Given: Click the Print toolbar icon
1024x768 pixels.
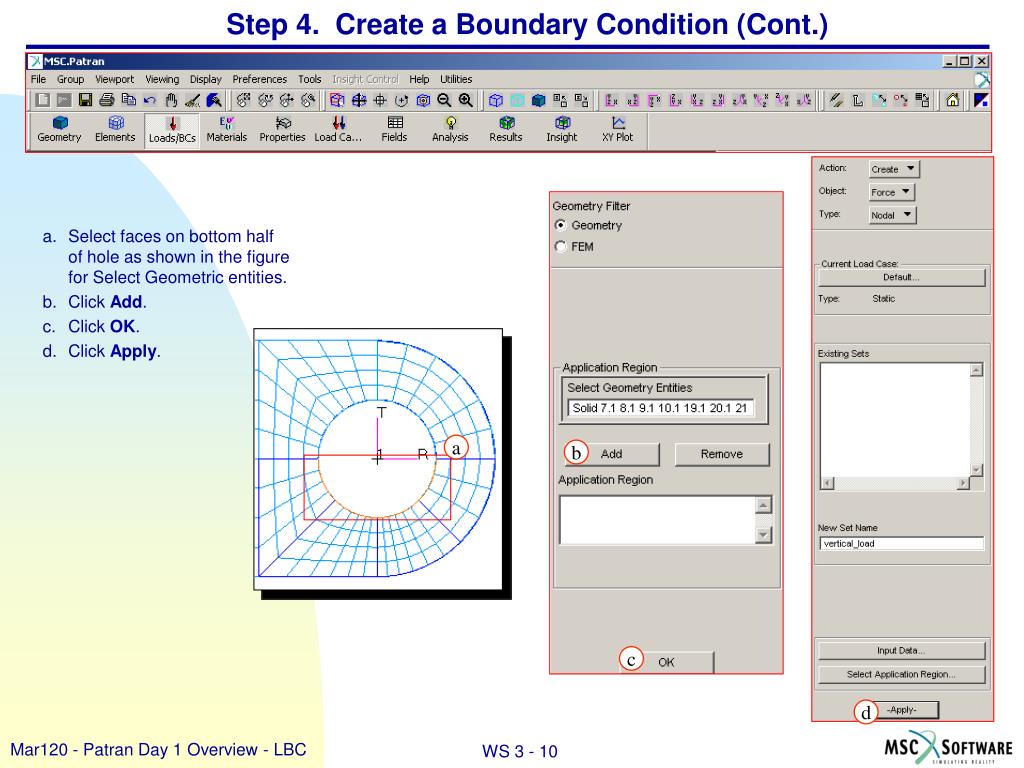Looking at the screenshot, I should (106, 100).
